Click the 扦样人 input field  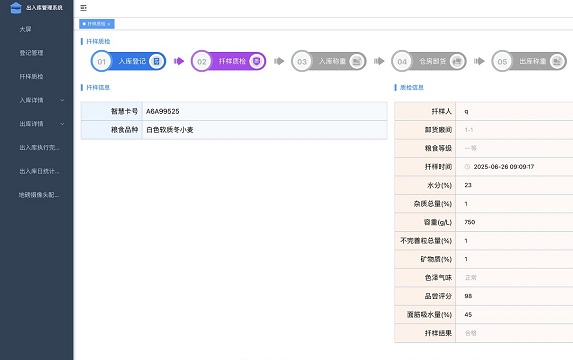pos(514,111)
